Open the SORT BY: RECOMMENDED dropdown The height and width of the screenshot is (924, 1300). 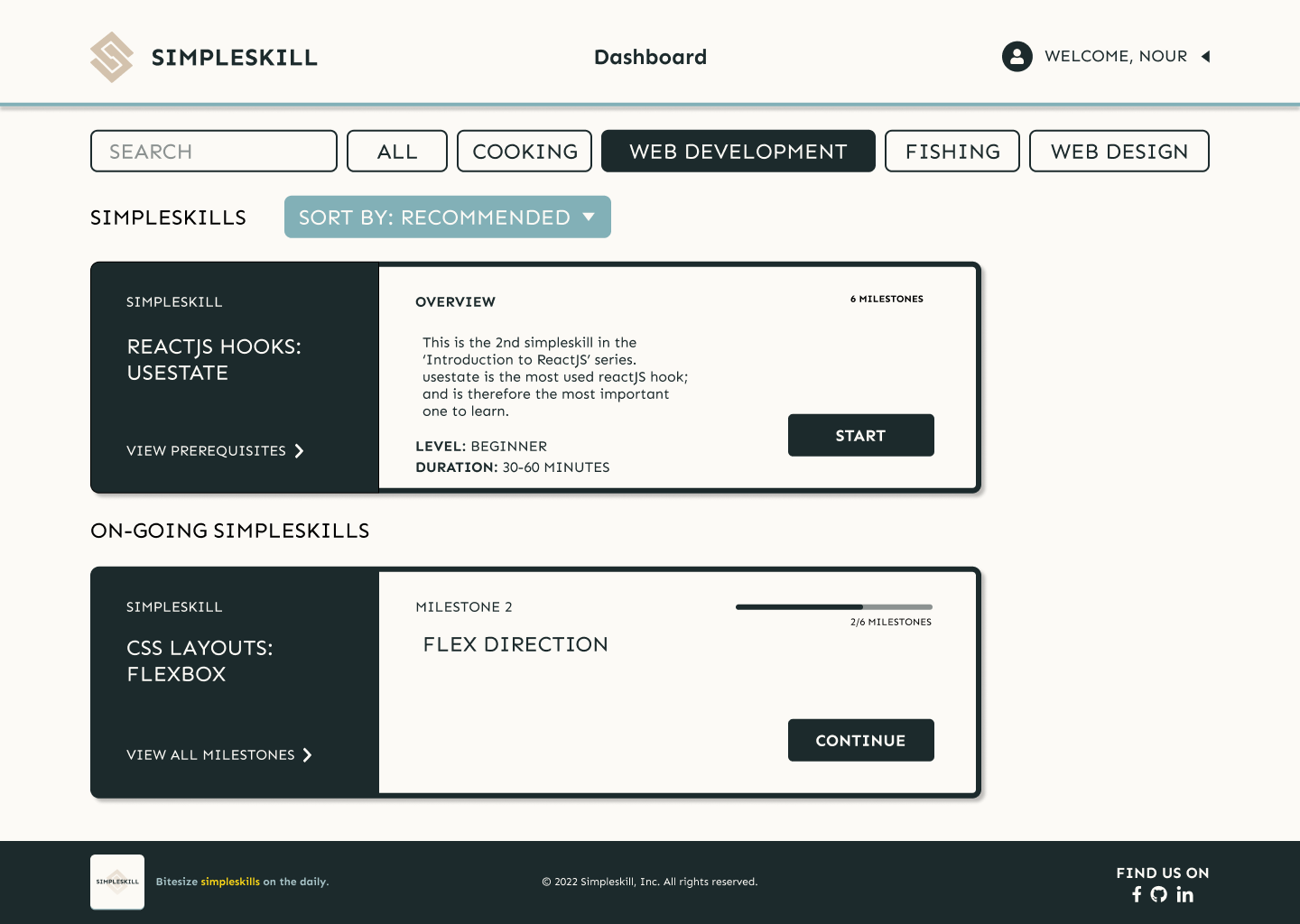tap(447, 217)
